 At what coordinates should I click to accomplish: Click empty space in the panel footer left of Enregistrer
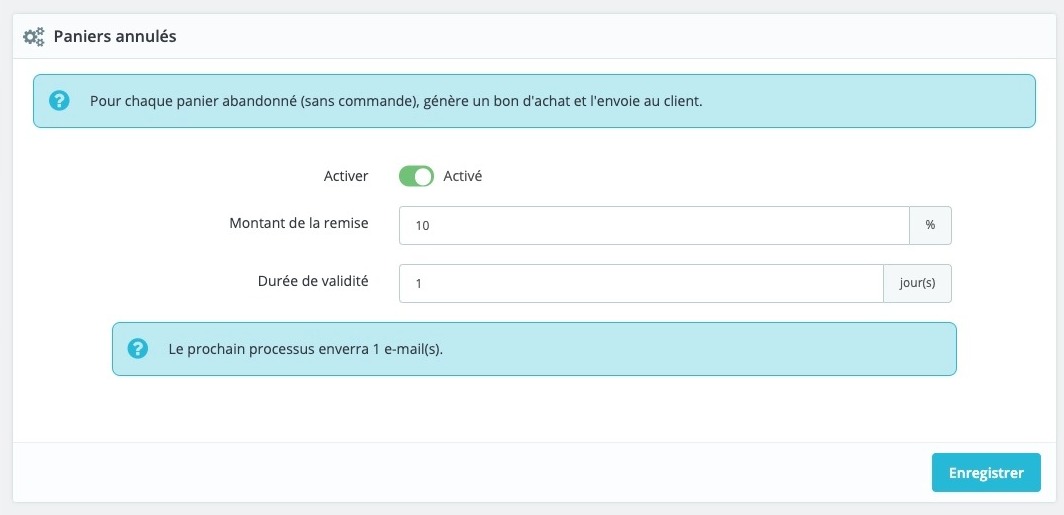[x=470, y=472]
